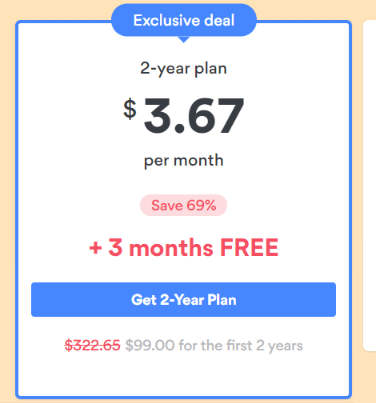
Task: Click the dollar sign beside the price
Action: (130, 109)
